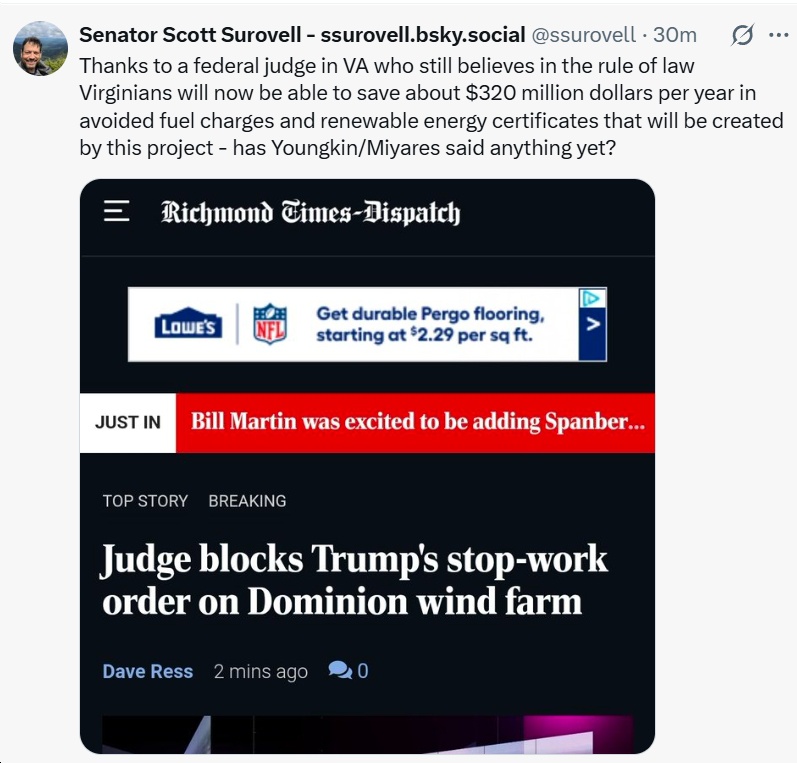Click the Grok circle-slash icon
The width and height of the screenshot is (797, 763).
coord(742,36)
